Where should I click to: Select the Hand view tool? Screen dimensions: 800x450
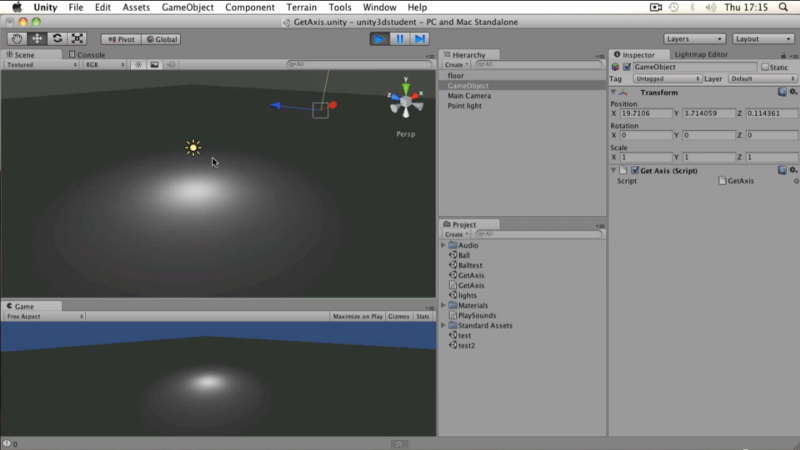(x=17, y=39)
